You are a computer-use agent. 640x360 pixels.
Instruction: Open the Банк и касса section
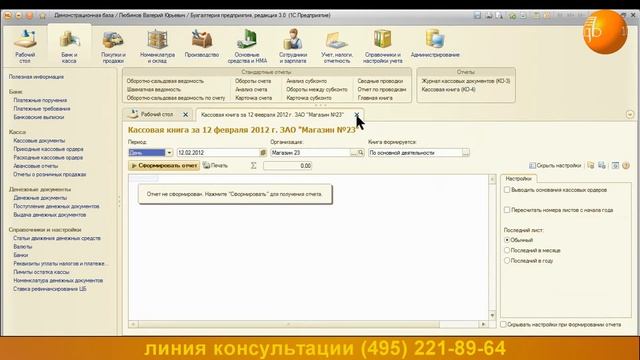point(69,46)
